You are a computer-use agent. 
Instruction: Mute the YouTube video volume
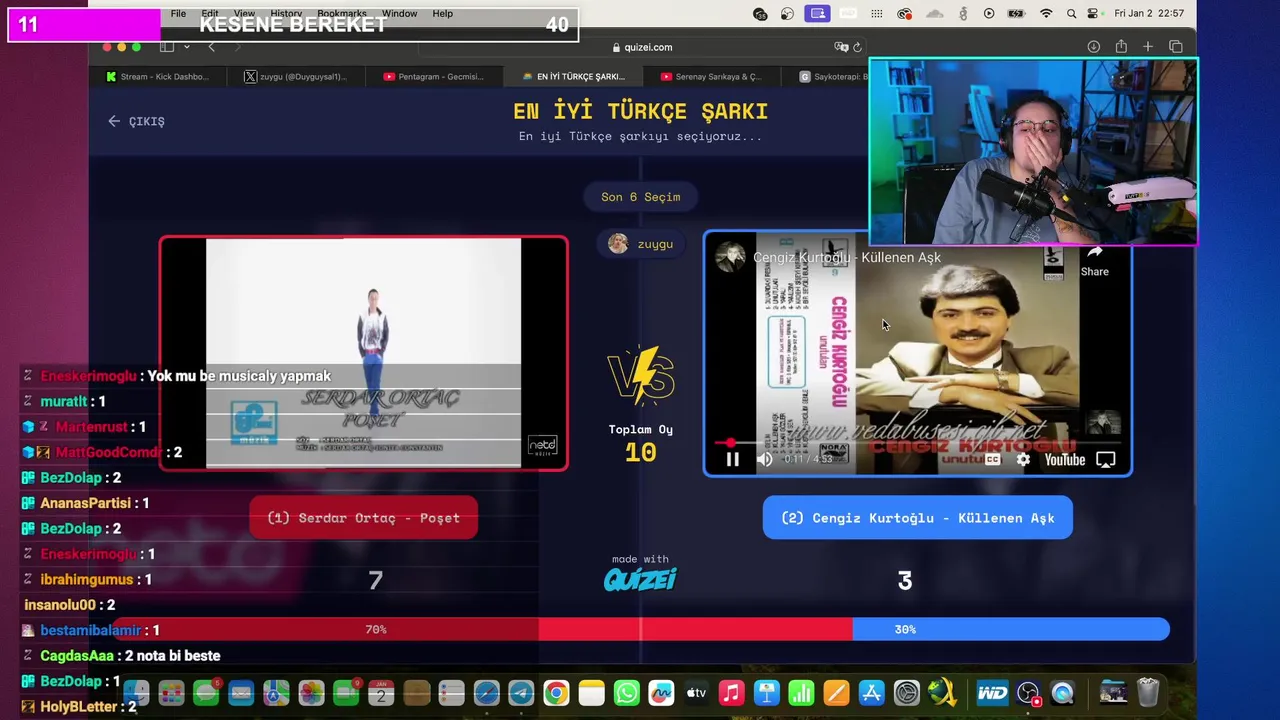tap(765, 459)
